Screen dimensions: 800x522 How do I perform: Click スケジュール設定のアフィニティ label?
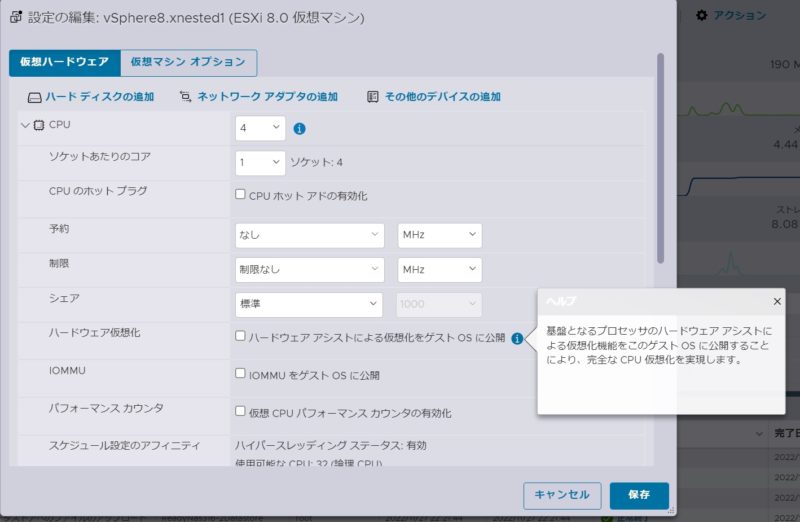(124, 445)
